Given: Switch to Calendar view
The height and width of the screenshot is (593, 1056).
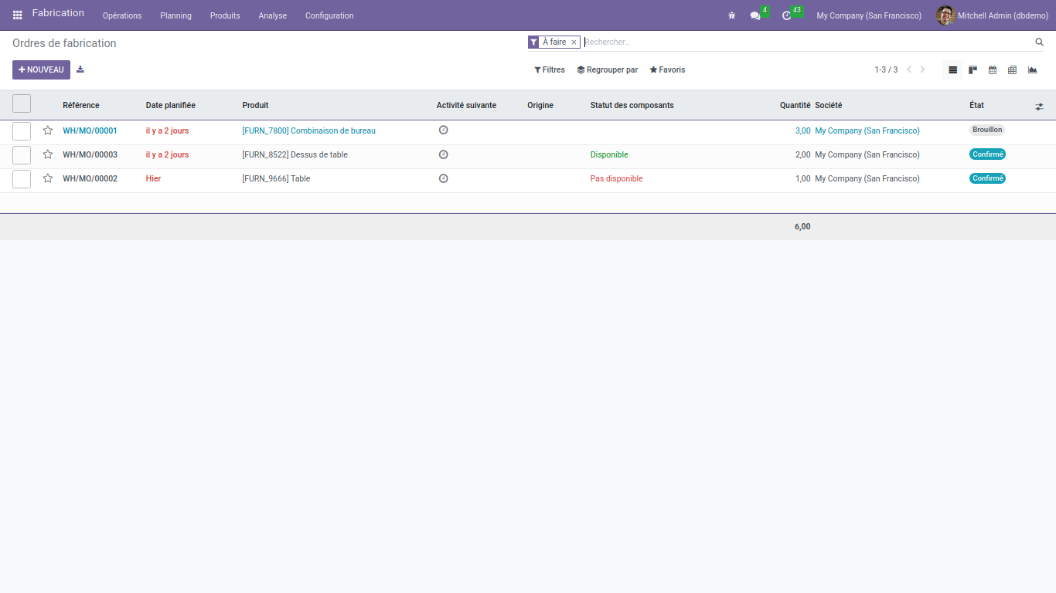Looking at the screenshot, I should (992, 70).
